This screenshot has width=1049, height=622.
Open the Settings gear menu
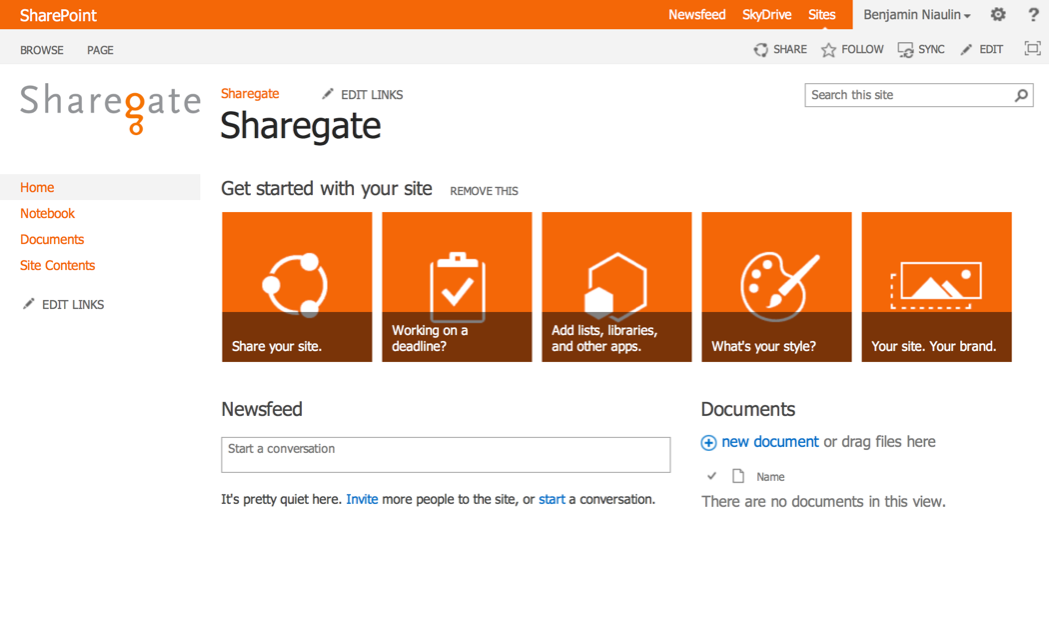click(998, 14)
